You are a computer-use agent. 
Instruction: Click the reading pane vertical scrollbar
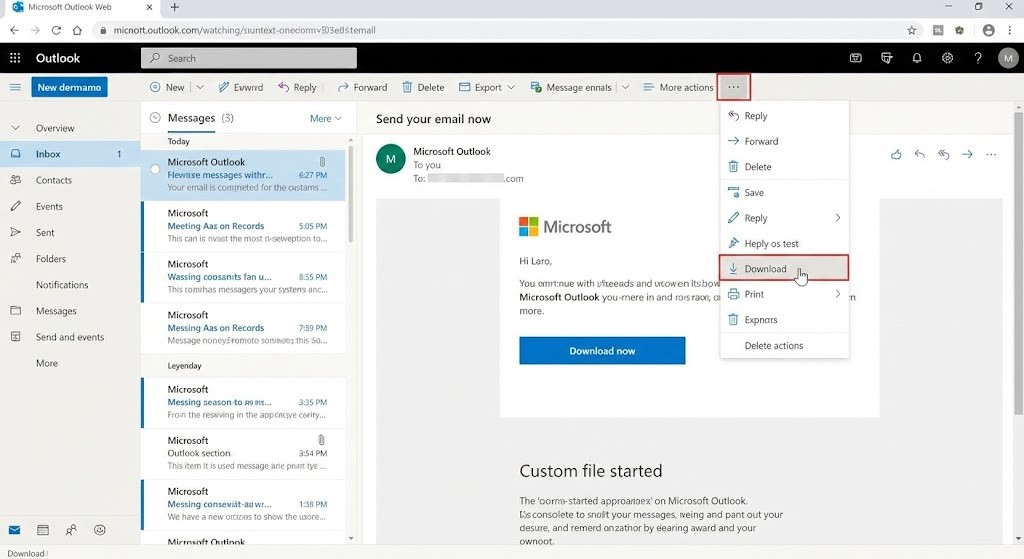(x=1018, y=263)
